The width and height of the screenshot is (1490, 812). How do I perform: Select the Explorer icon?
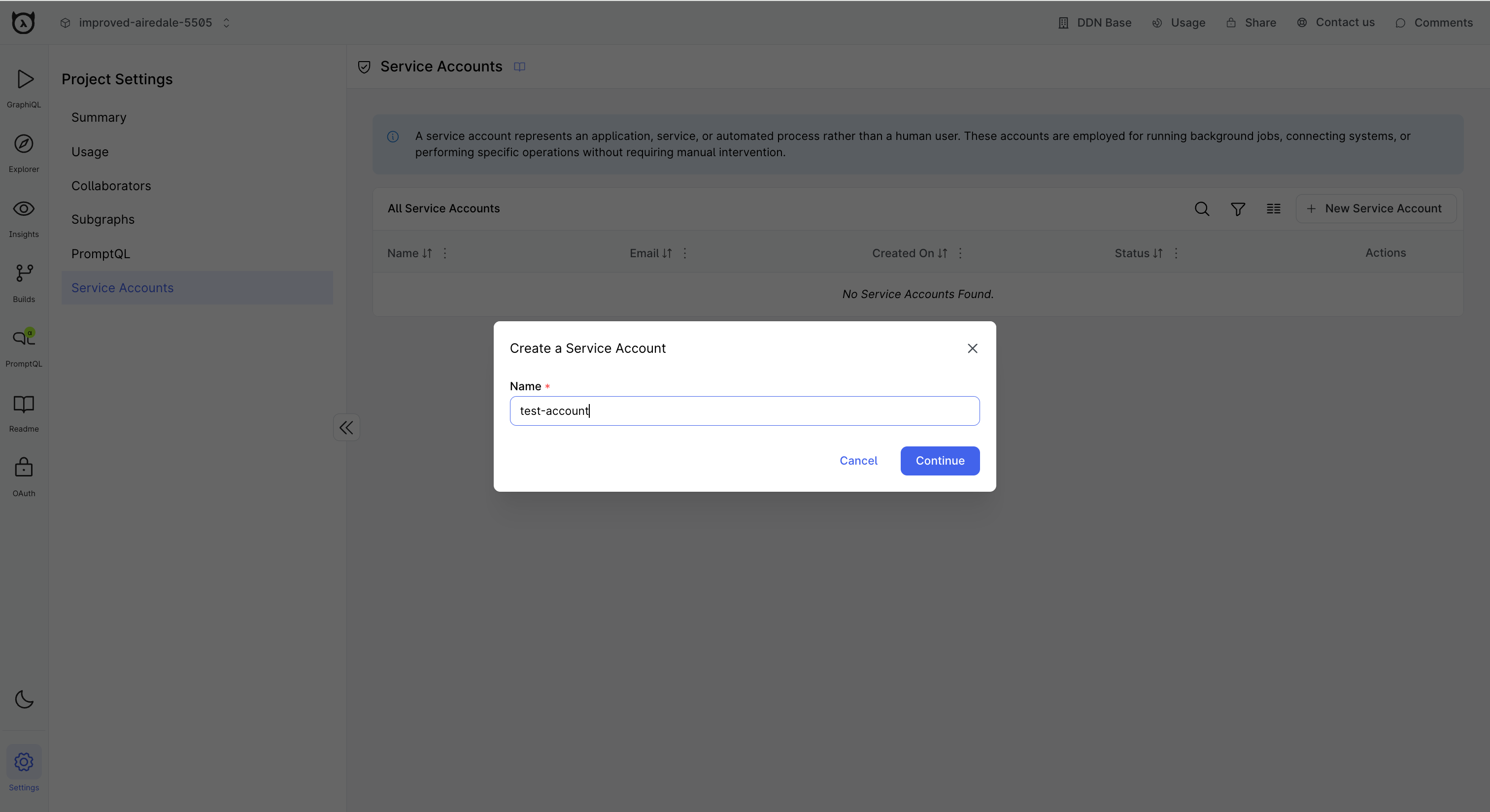pyautogui.click(x=24, y=152)
